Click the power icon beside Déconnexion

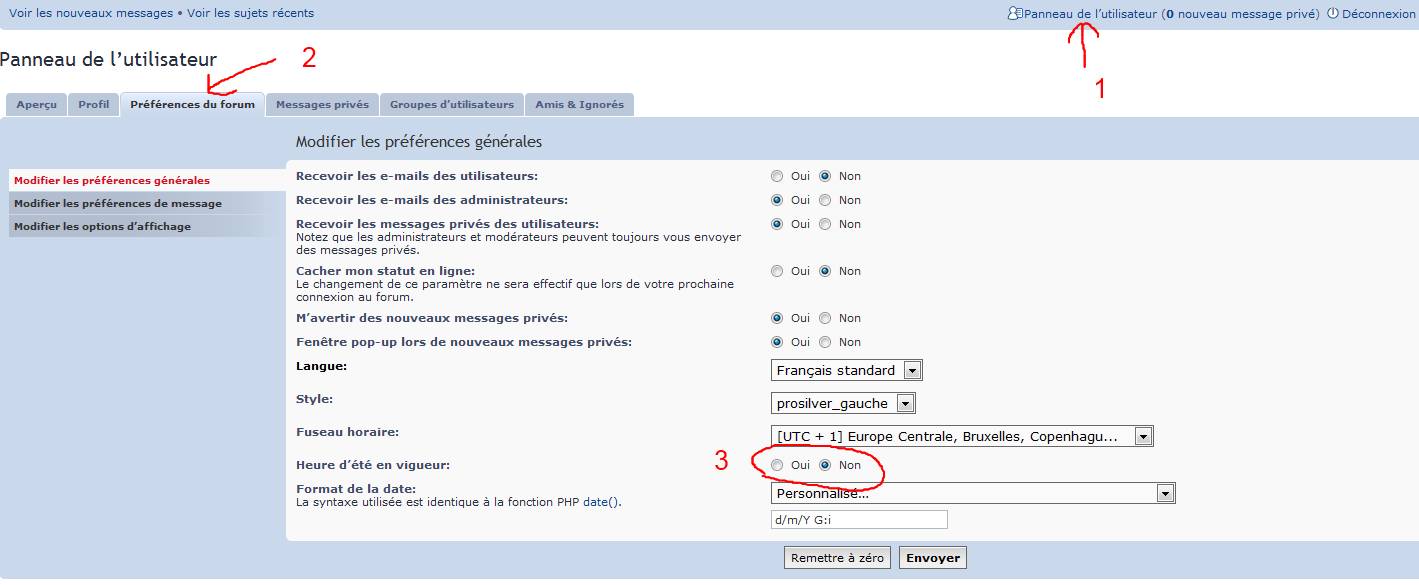(1332, 14)
